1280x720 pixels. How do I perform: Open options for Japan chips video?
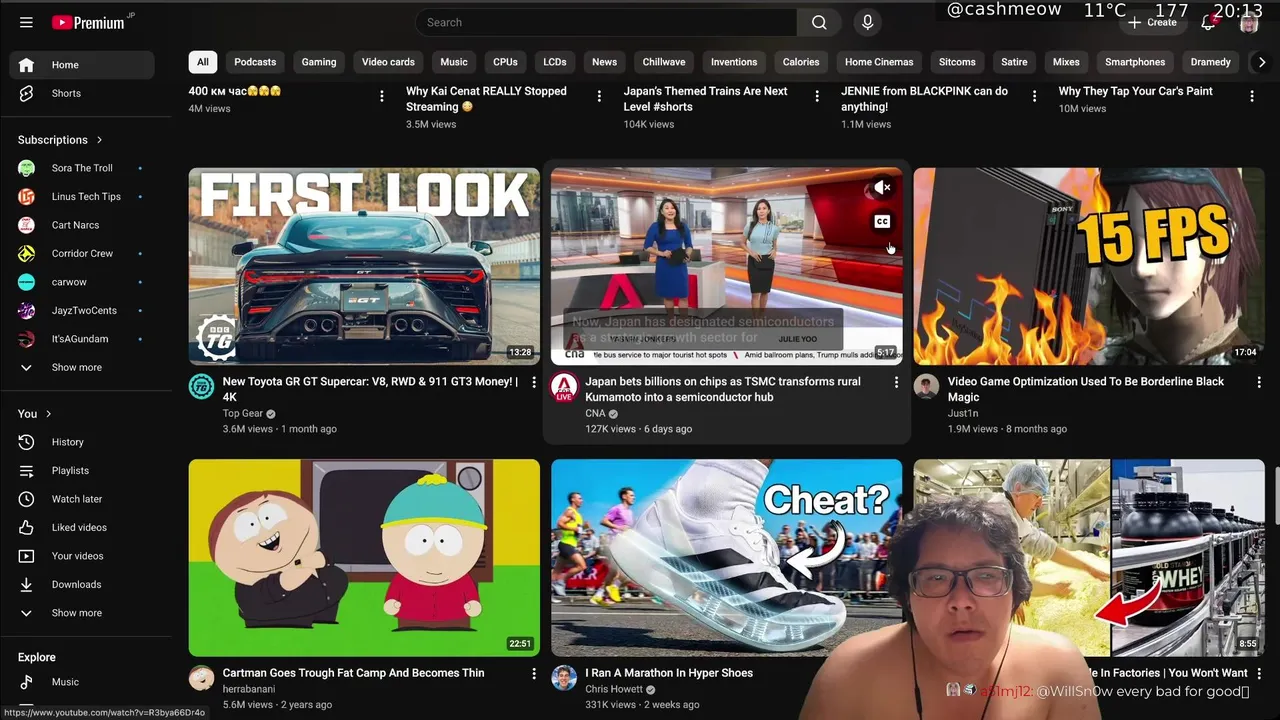click(x=896, y=382)
